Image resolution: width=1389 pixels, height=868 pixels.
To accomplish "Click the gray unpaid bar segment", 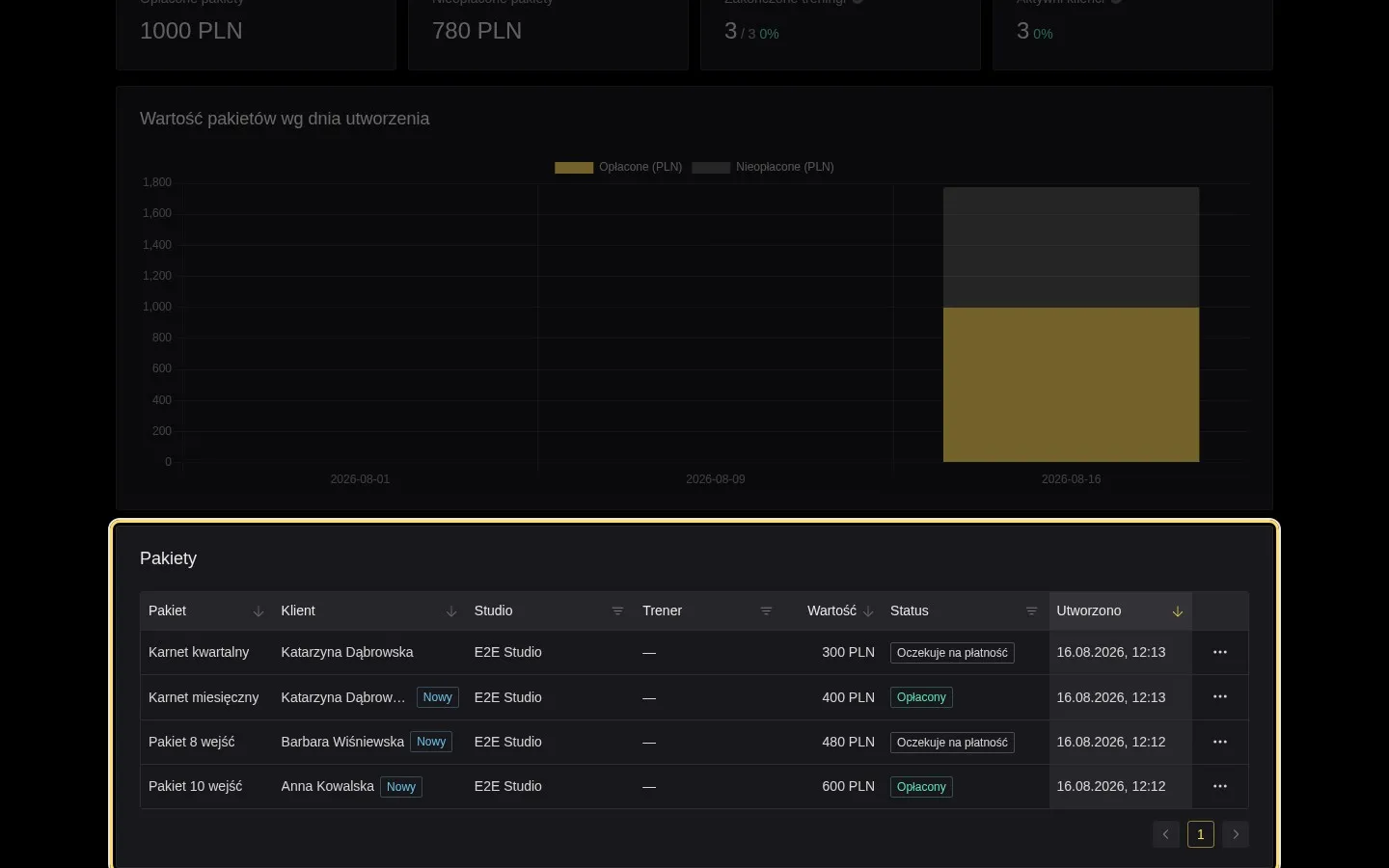I will pyautogui.click(x=1071, y=248).
